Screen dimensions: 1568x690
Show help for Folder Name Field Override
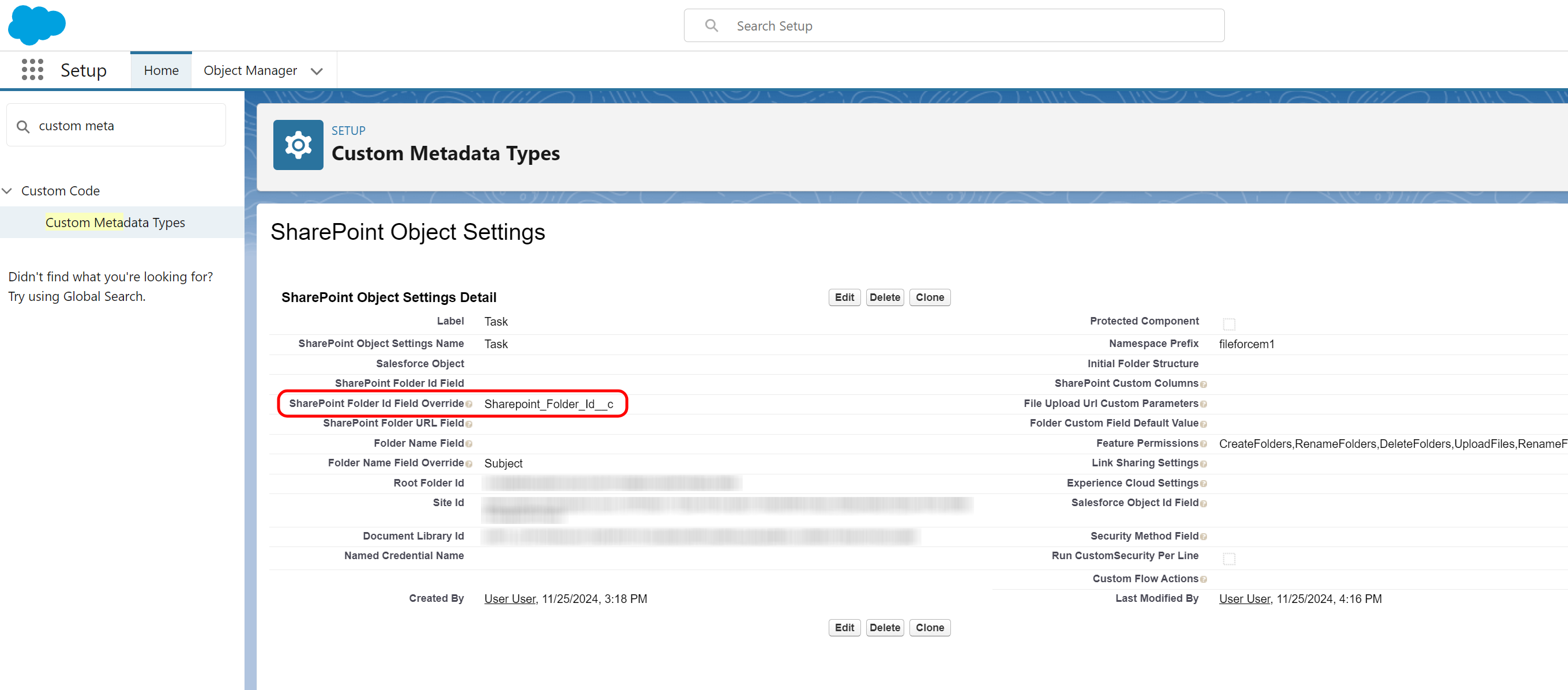pos(469,463)
